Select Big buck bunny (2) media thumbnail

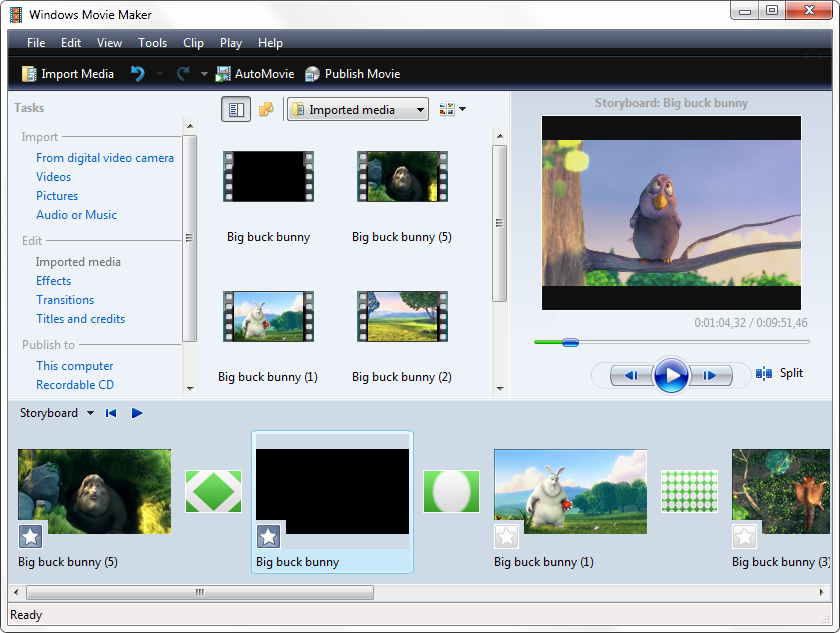[x=402, y=316]
